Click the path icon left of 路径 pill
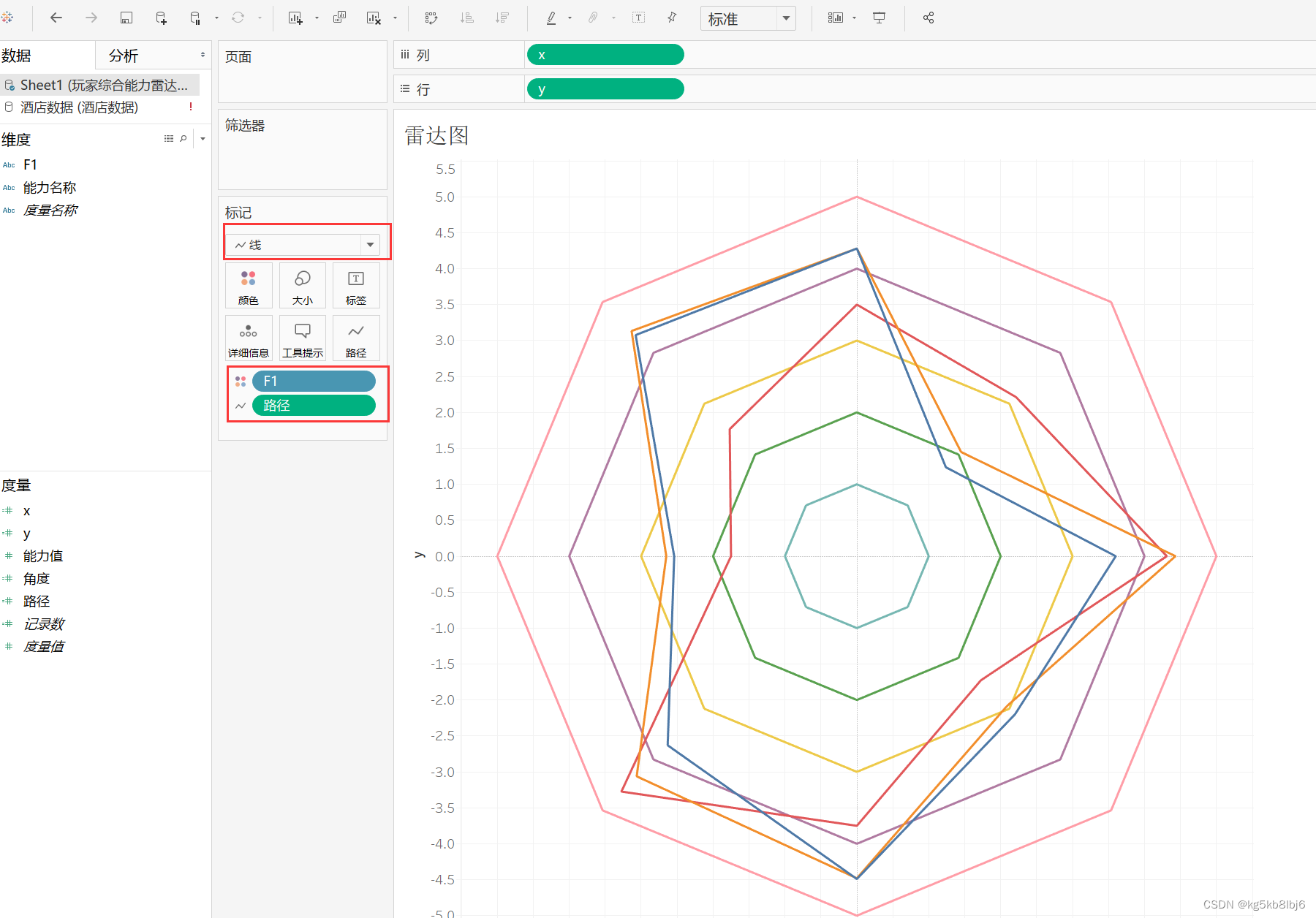 [x=241, y=406]
